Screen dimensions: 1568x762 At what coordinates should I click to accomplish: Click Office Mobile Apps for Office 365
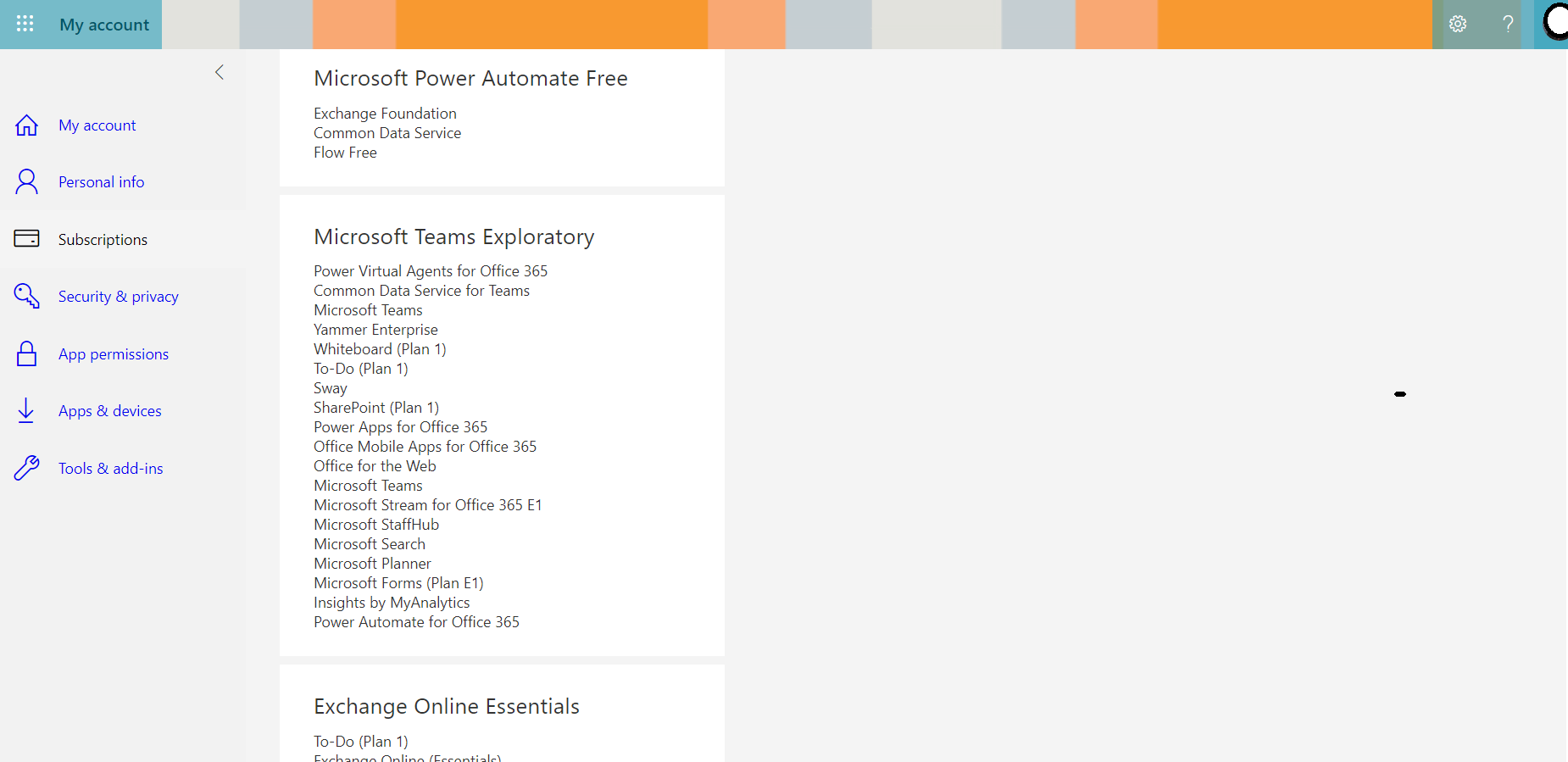[x=425, y=447]
